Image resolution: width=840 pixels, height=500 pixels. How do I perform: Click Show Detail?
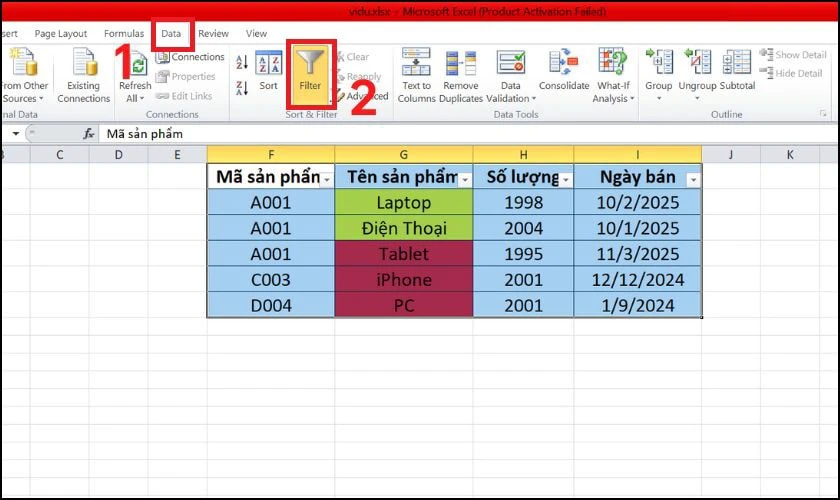click(793, 55)
